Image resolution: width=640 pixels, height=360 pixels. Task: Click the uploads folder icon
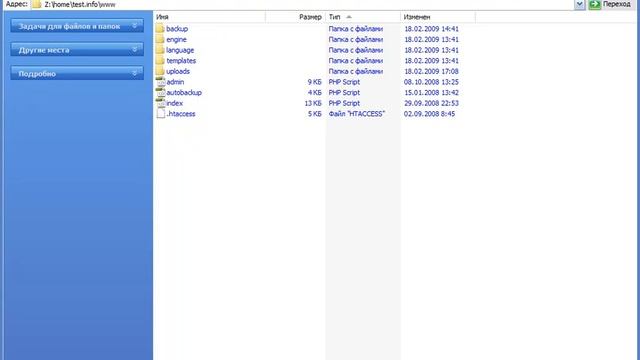(160, 71)
